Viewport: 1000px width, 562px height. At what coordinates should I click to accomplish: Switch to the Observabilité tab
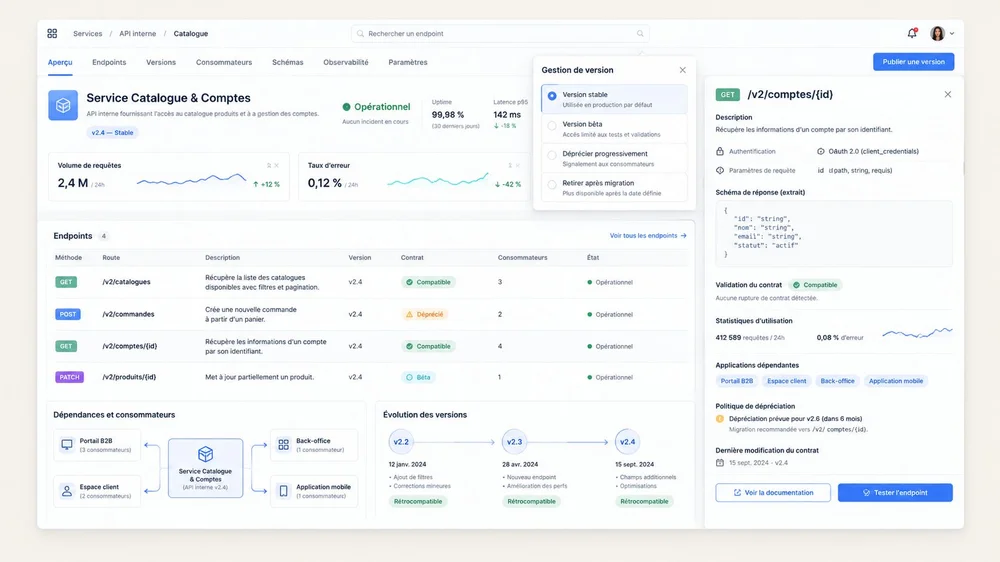tap(346, 63)
